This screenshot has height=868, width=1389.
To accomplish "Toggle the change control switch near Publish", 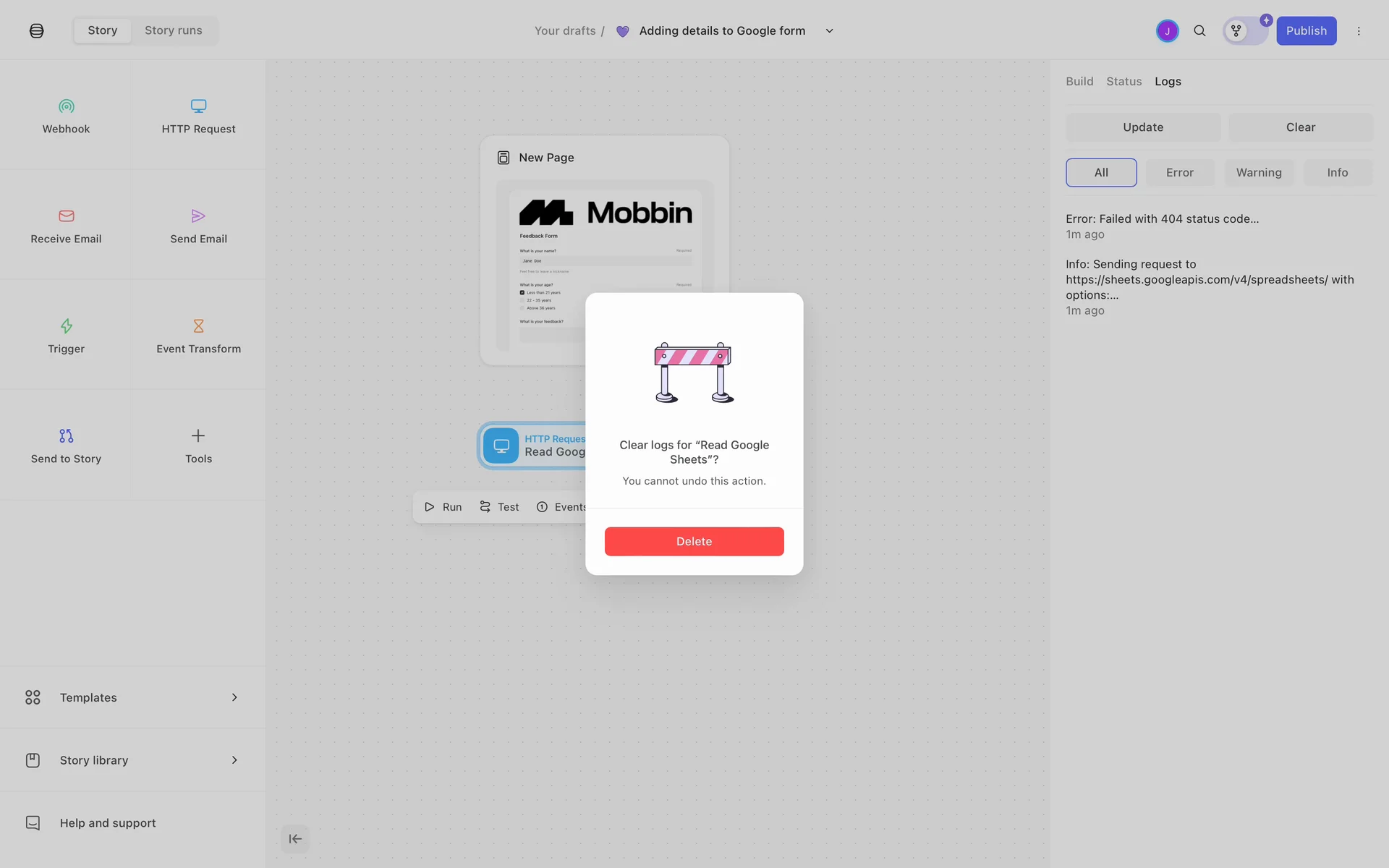I will [x=1245, y=31].
